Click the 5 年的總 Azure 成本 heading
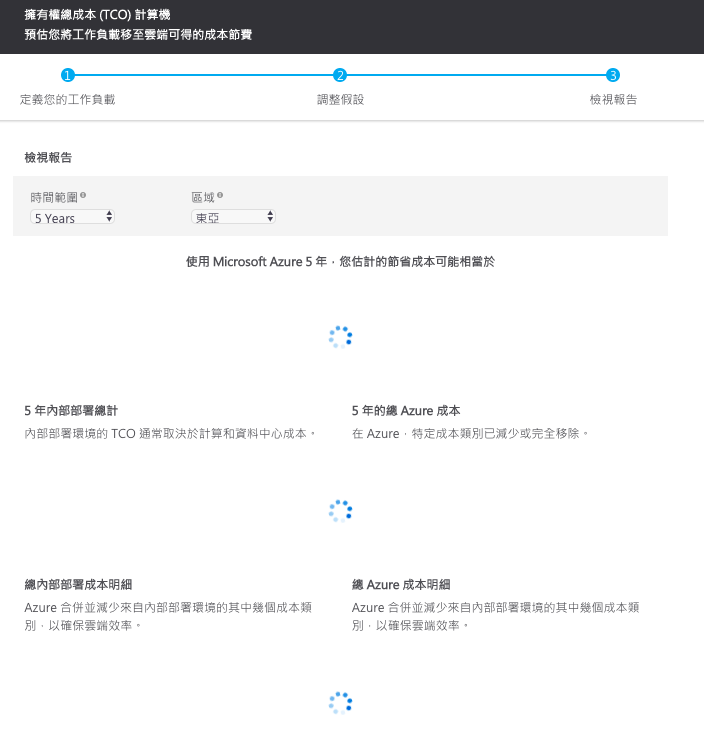The image size is (704, 730). [406, 411]
